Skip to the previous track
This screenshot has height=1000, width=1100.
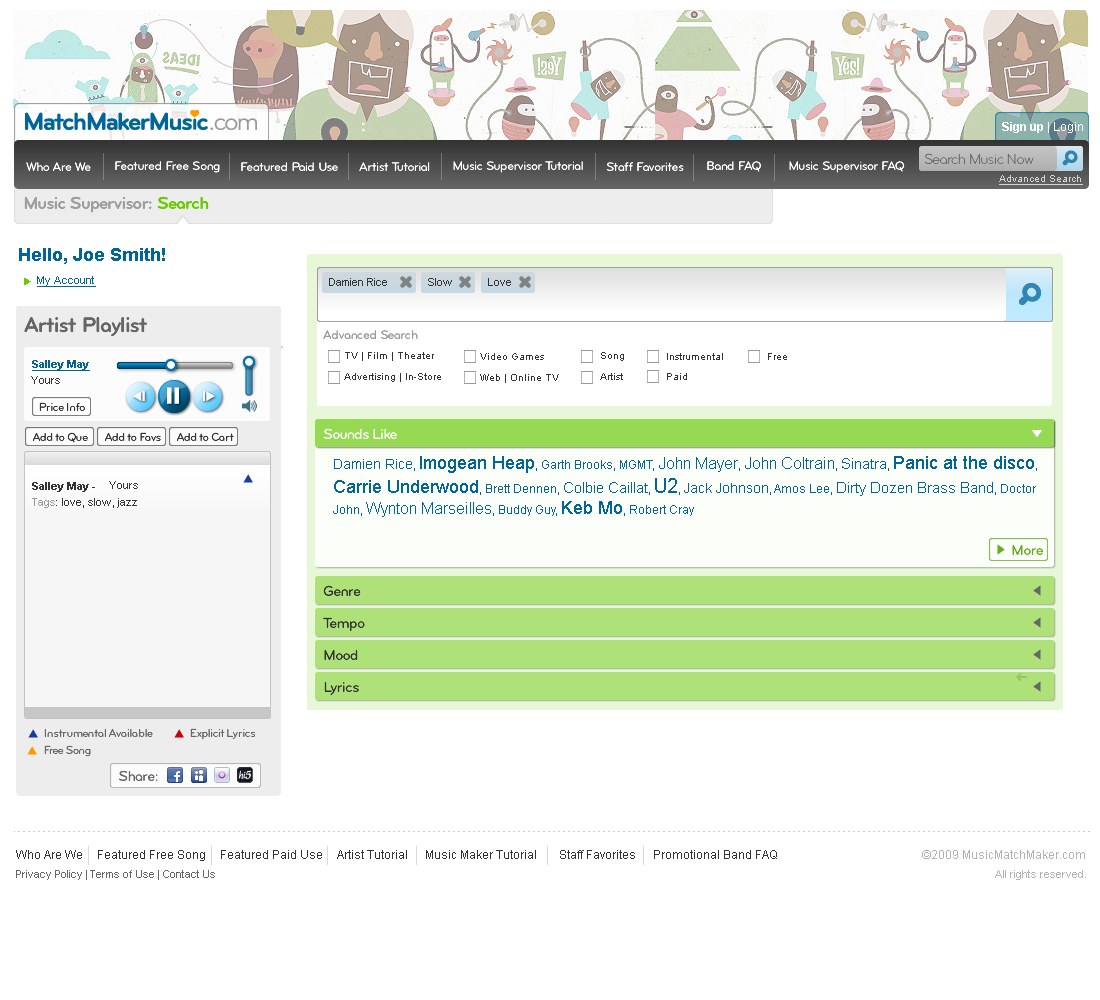pos(140,396)
